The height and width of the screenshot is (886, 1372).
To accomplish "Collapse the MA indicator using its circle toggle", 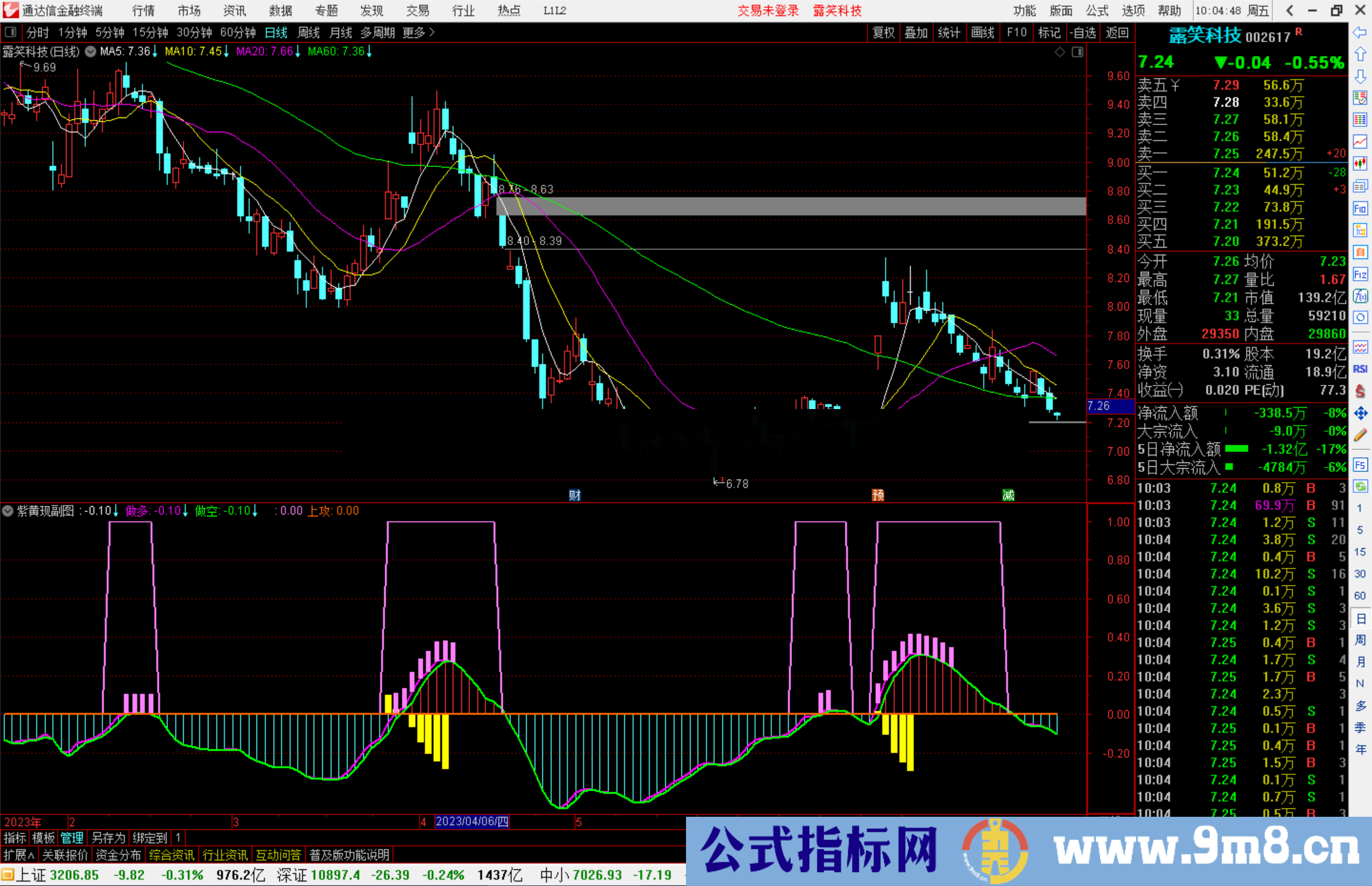I will [x=90, y=51].
